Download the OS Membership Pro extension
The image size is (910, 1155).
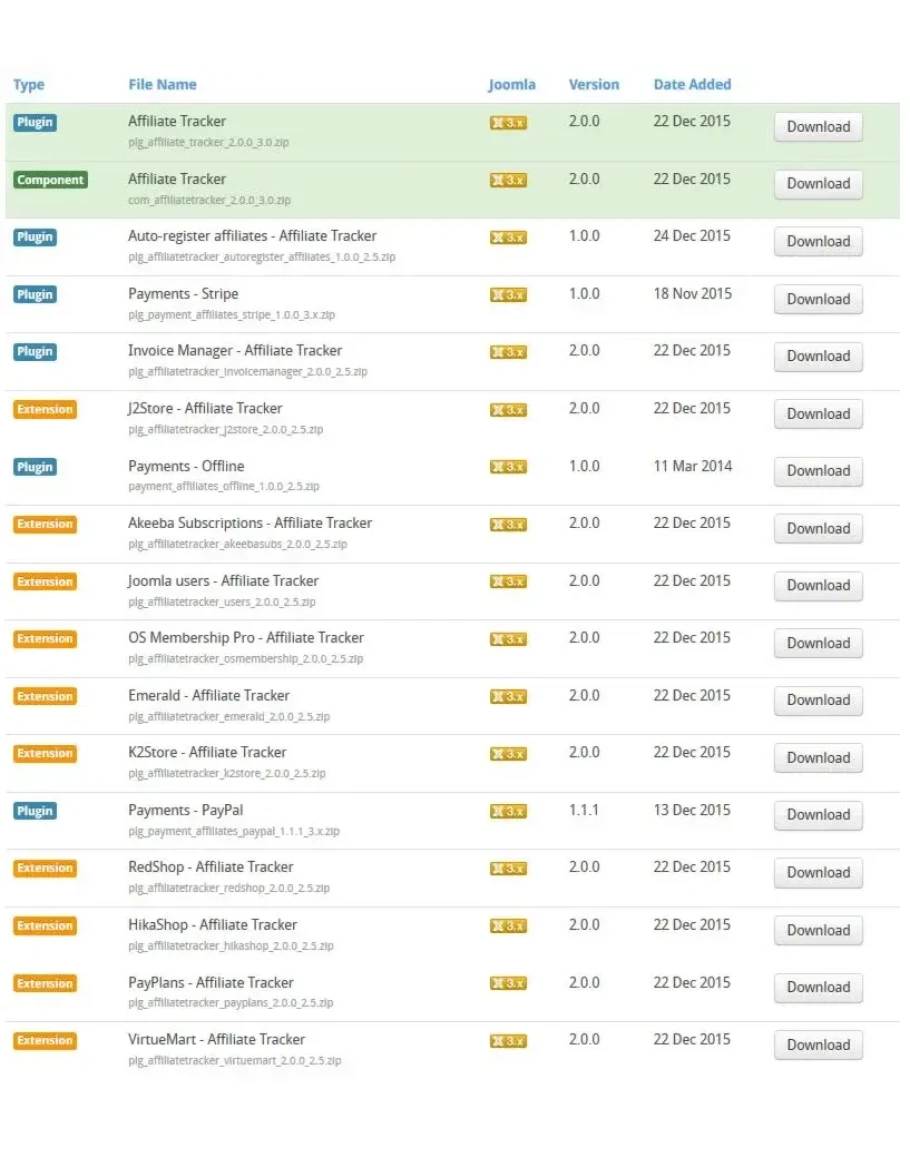pos(817,644)
